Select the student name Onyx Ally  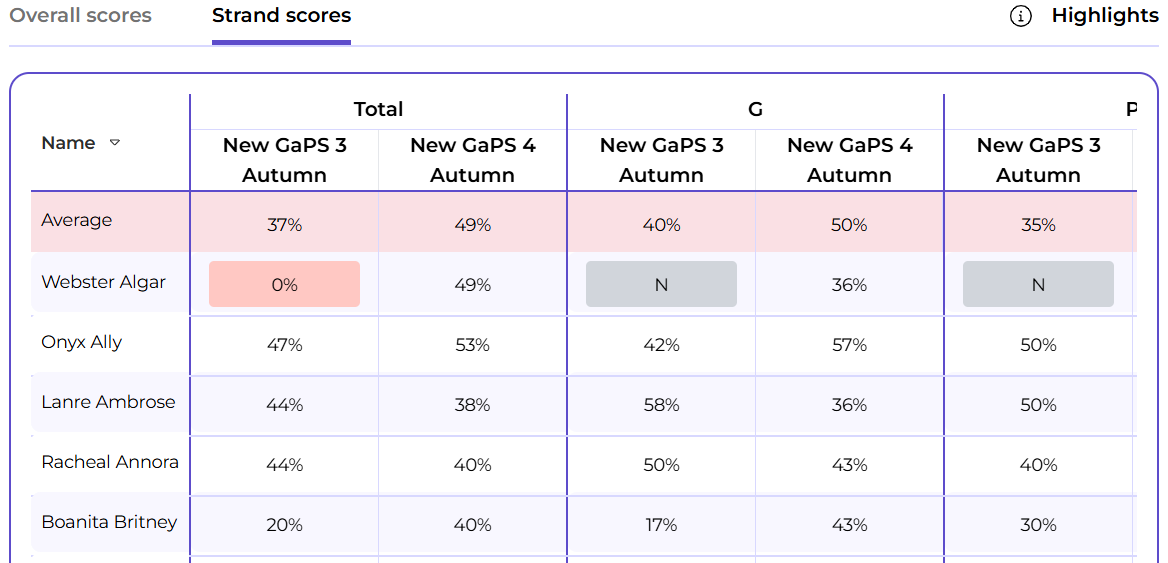click(81, 342)
